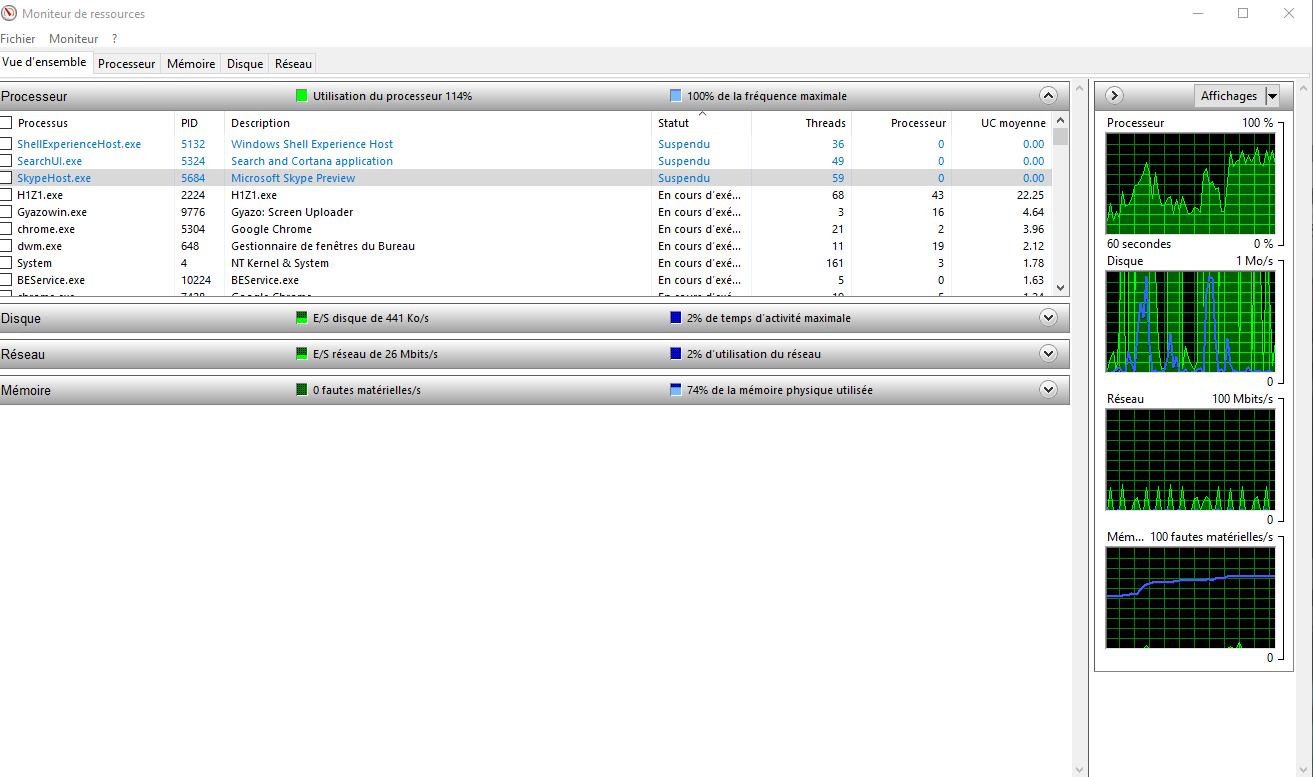Collapse the Processeur section using its chevron

(1048, 96)
